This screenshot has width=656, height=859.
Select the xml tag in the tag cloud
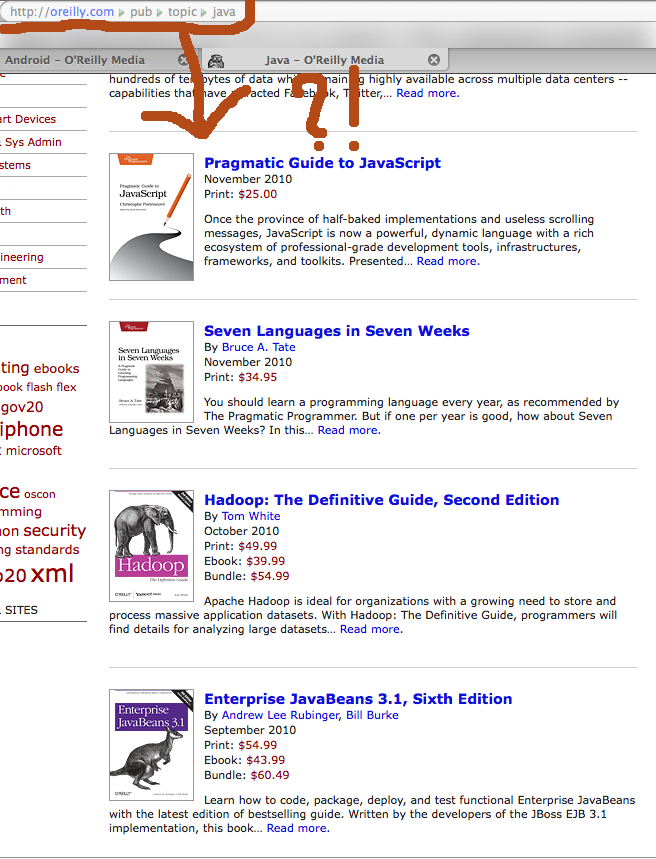52,574
